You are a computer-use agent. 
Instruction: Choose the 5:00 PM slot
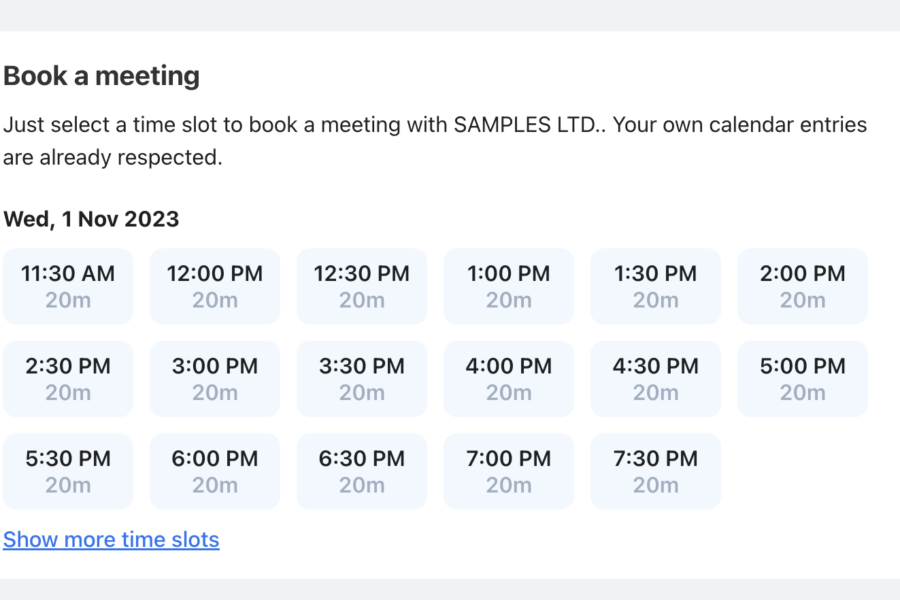pyautogui.click(x=803, y=379)
